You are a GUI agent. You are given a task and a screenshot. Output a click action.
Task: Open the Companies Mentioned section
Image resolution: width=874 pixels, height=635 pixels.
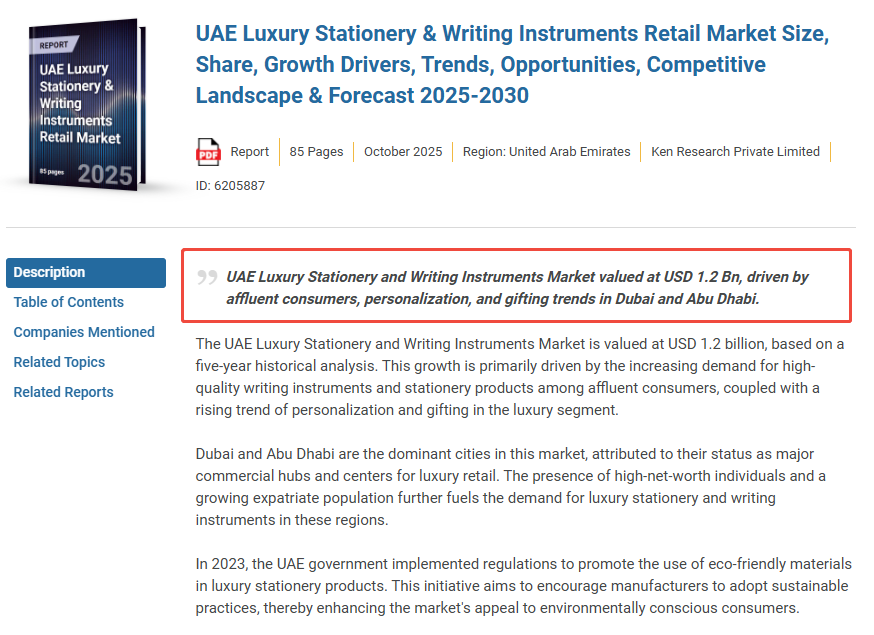pos(84,332)
